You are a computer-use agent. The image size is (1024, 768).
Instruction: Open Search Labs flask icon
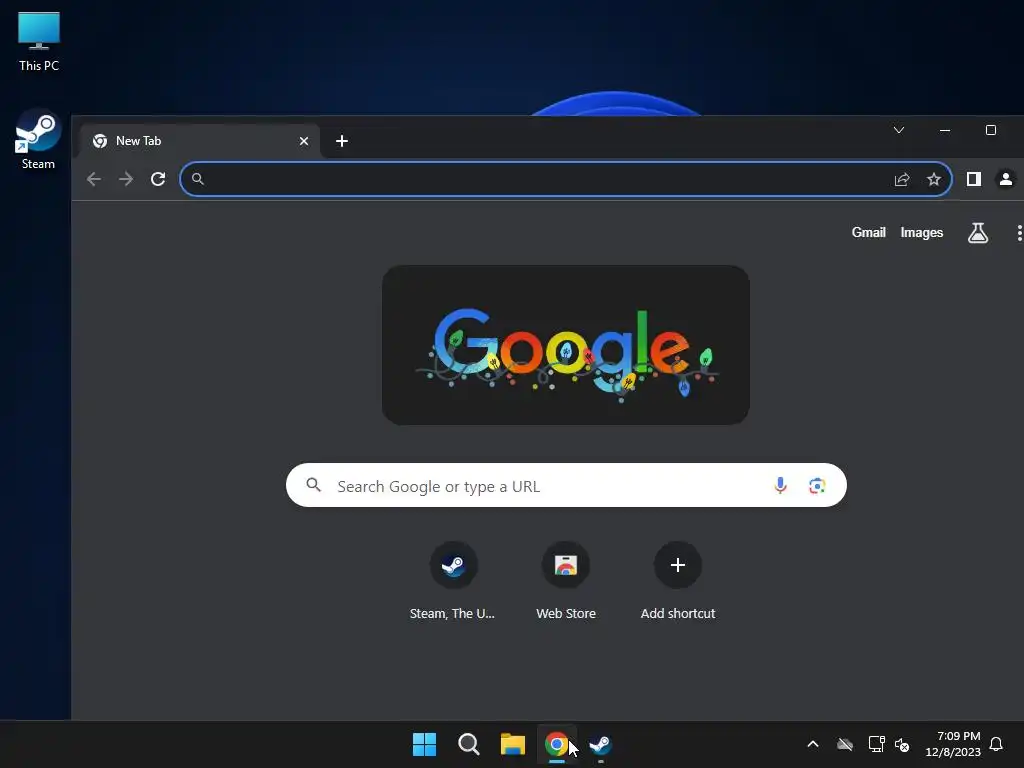978,232
